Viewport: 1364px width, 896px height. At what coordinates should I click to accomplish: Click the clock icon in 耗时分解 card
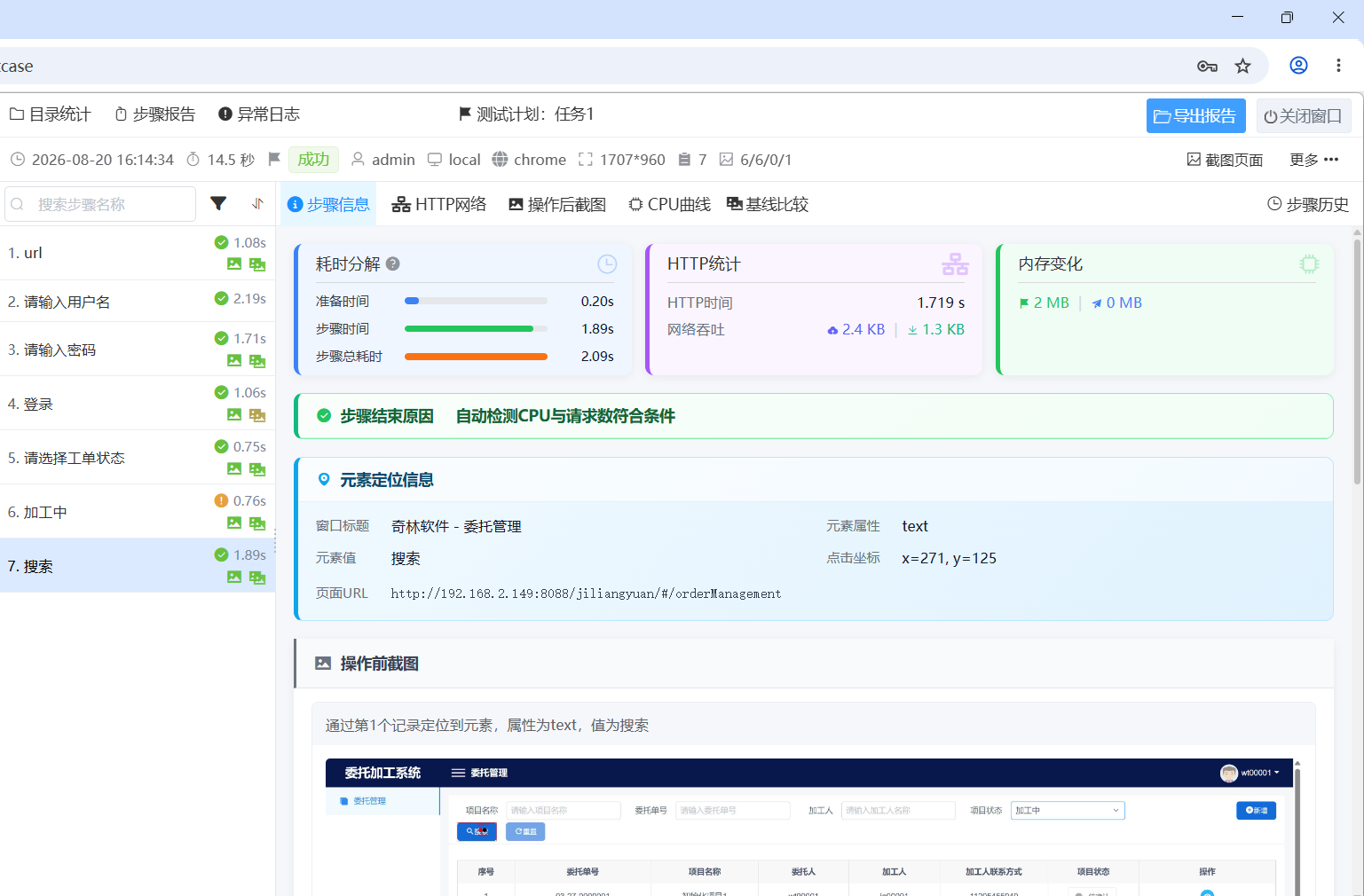point(607,263)
